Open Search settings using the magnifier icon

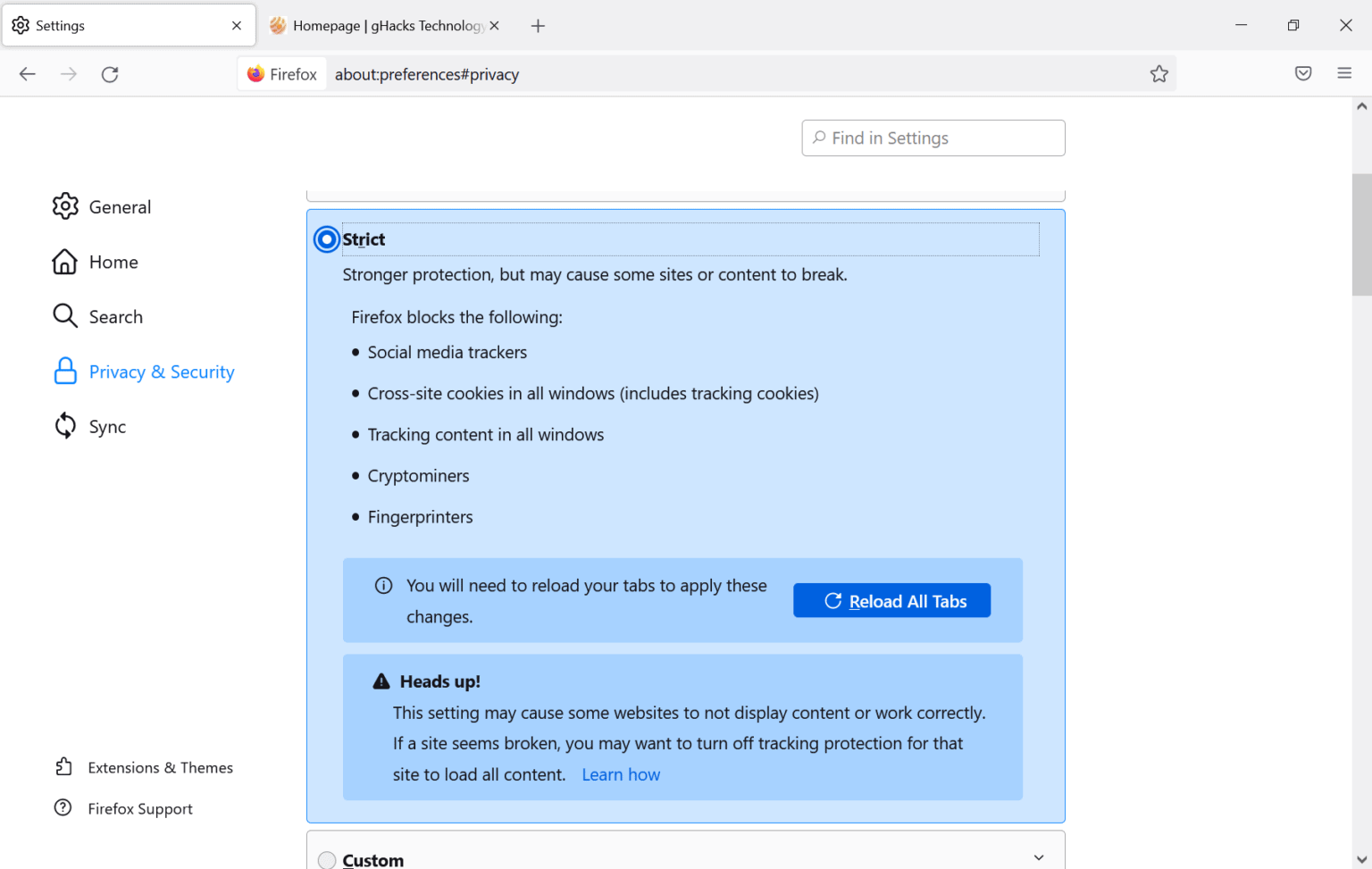point(65,315)
